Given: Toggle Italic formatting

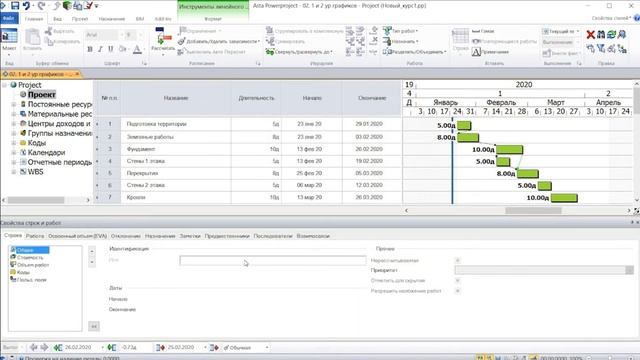Looking at the screenshot, I should tap(100, 49).
